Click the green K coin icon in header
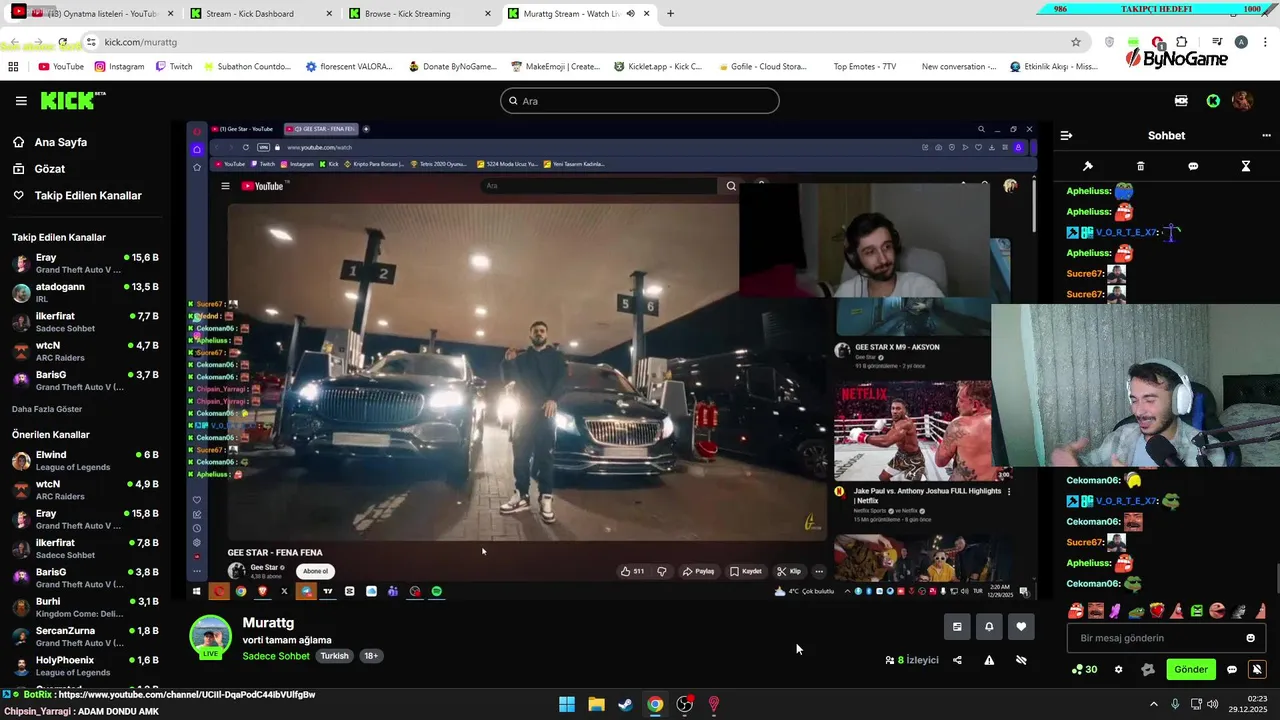The height and width of the screenshot is (720, 1280). (x=1213, y=101)
